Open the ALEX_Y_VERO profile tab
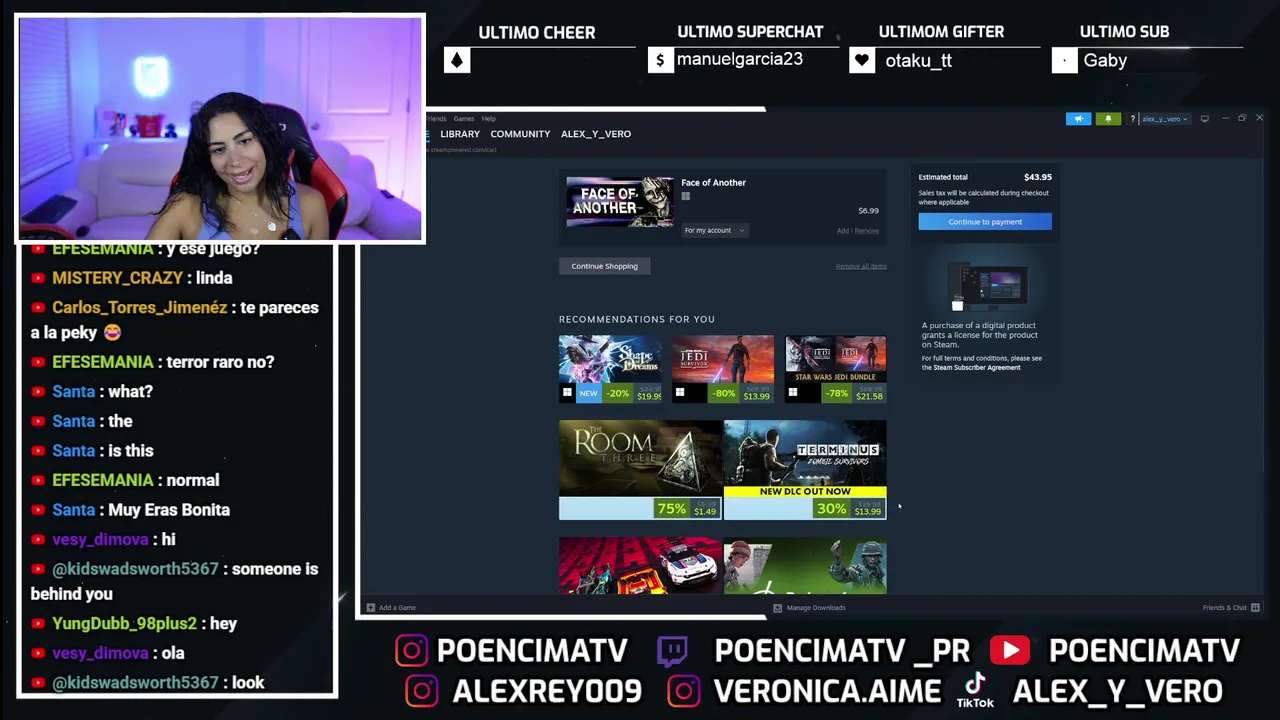Screen dimensions: 1280x720 [x=596, y=134]
